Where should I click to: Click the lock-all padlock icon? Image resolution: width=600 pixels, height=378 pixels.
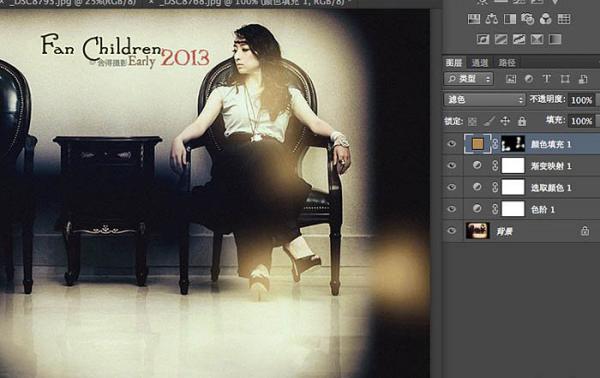[522, 121]
